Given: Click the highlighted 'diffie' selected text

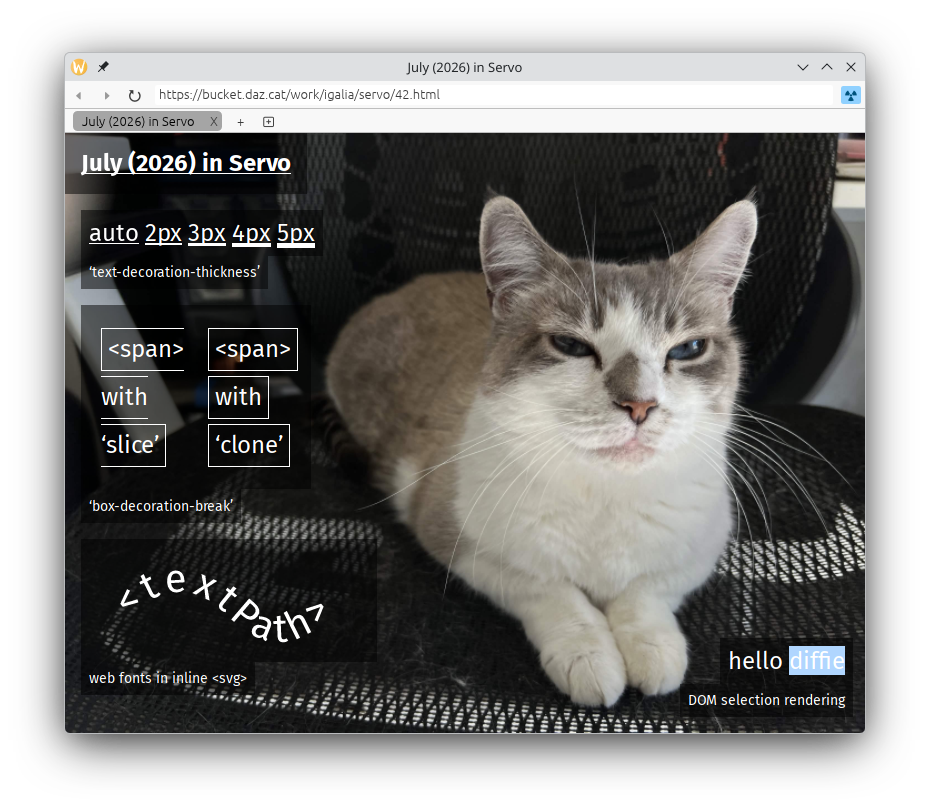Looking at the screenshot, I should pos(817,661).
